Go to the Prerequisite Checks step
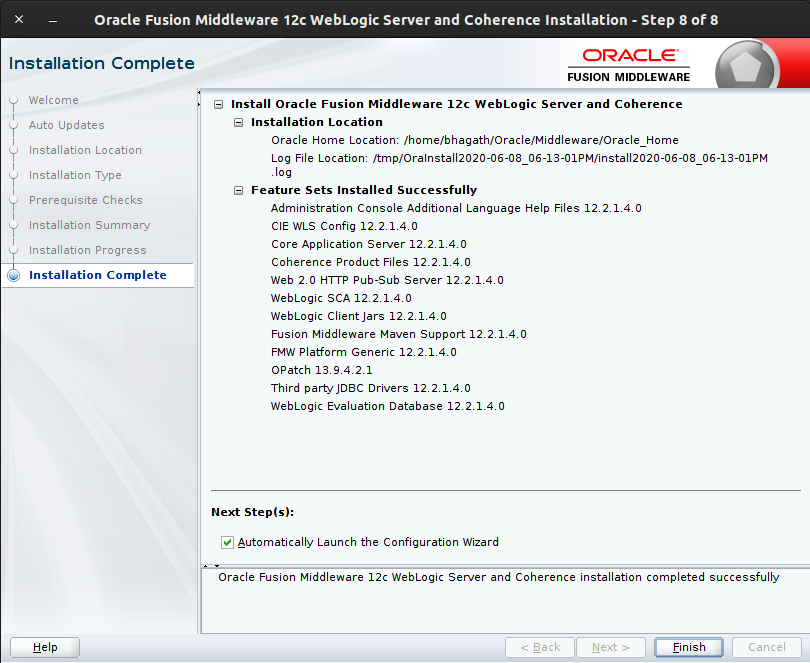This screenshot has height=663, width=810. (x=86, y=200)
